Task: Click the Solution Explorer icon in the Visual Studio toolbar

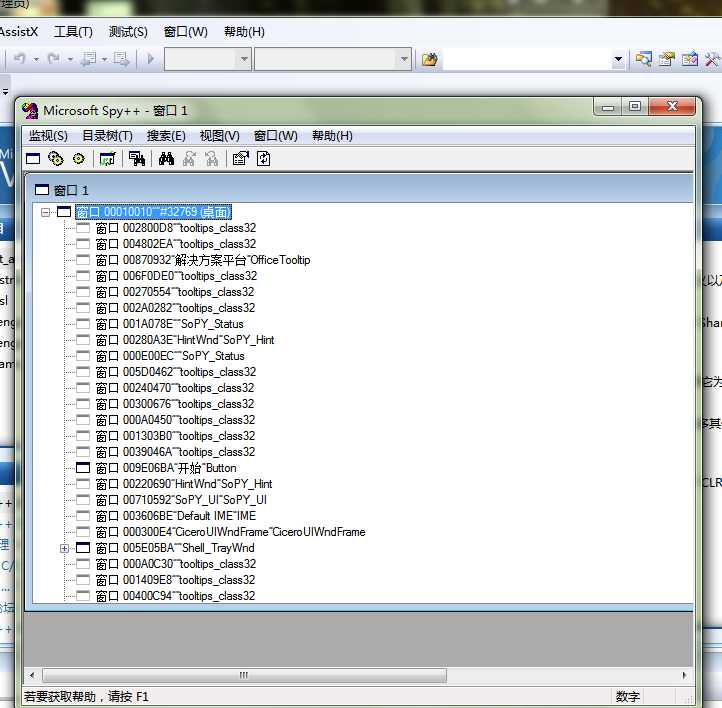Action: pos(644,59)
